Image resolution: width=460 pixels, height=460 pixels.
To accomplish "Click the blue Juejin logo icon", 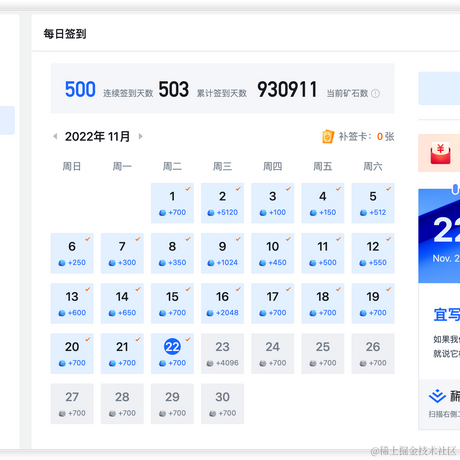I will [x=437, y=396].
